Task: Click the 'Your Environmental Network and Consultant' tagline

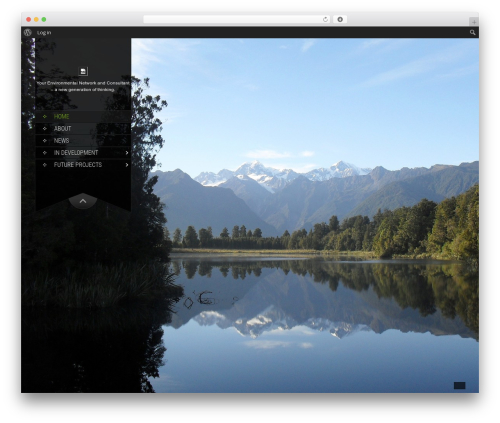Action: tap(83, 83)
